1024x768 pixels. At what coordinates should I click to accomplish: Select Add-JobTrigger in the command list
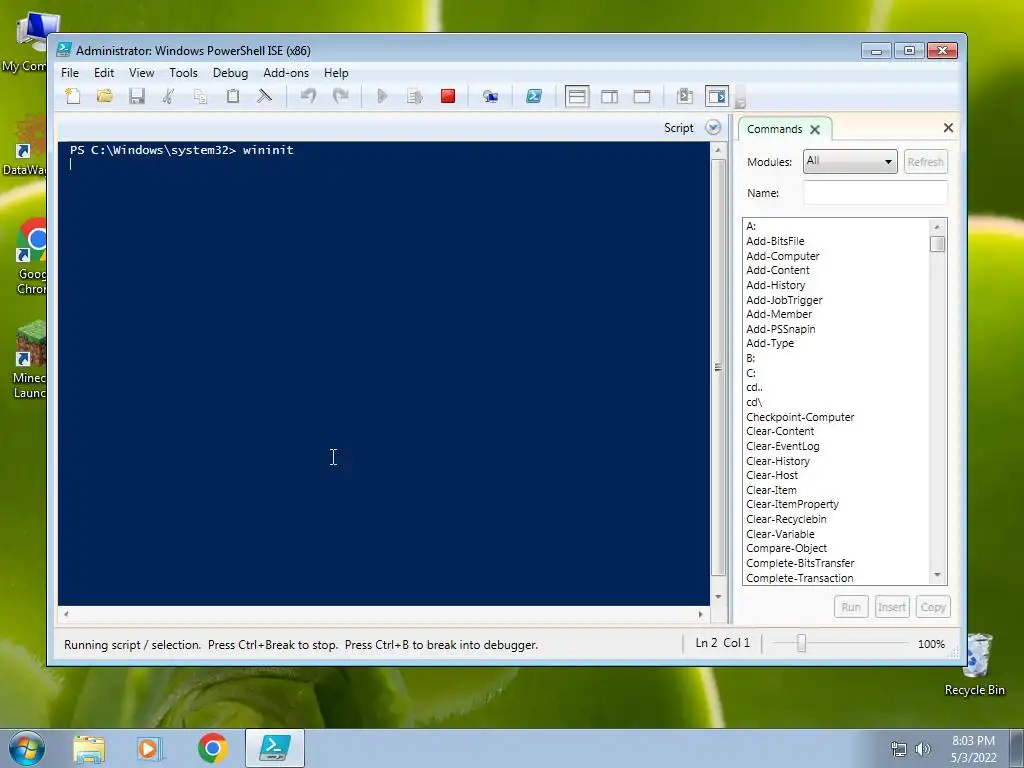(x=784, y=300)
